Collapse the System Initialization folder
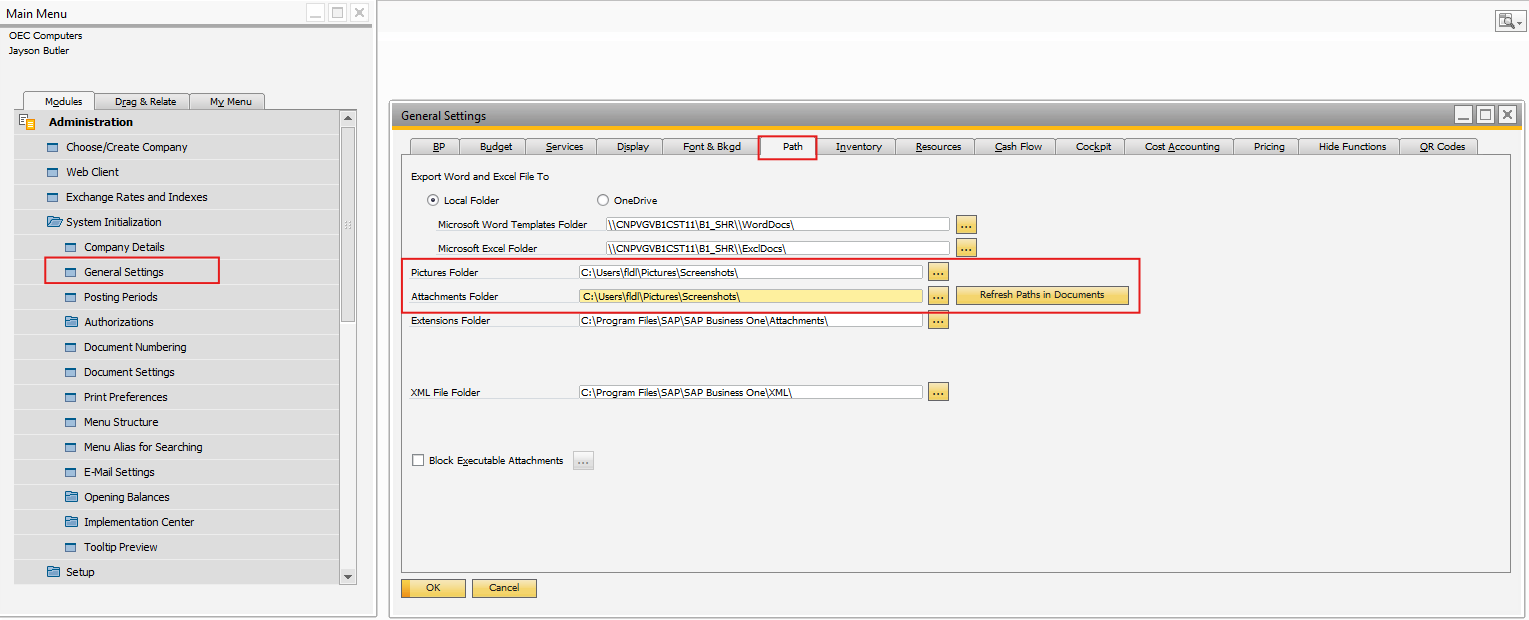Image resolution: width=1529 pixels, height=620 pixels. [55, 222]
